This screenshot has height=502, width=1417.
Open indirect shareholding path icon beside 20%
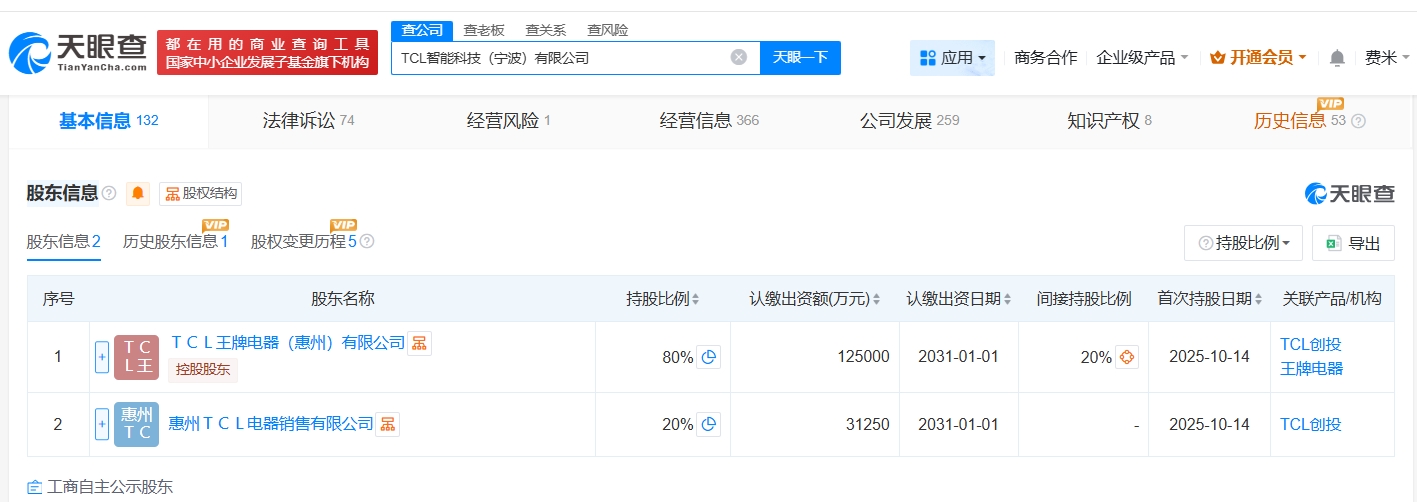[1127, 357]
